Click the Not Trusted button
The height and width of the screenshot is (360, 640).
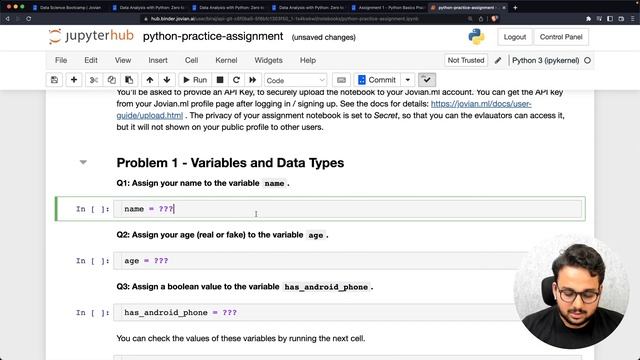point(466,60)
